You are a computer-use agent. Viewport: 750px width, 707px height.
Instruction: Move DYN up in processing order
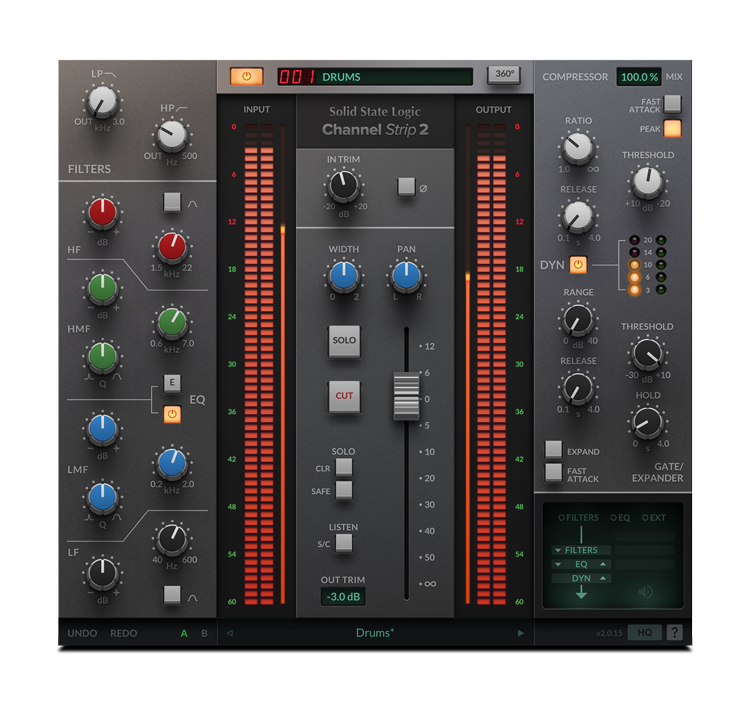click(x=603, y=578)
